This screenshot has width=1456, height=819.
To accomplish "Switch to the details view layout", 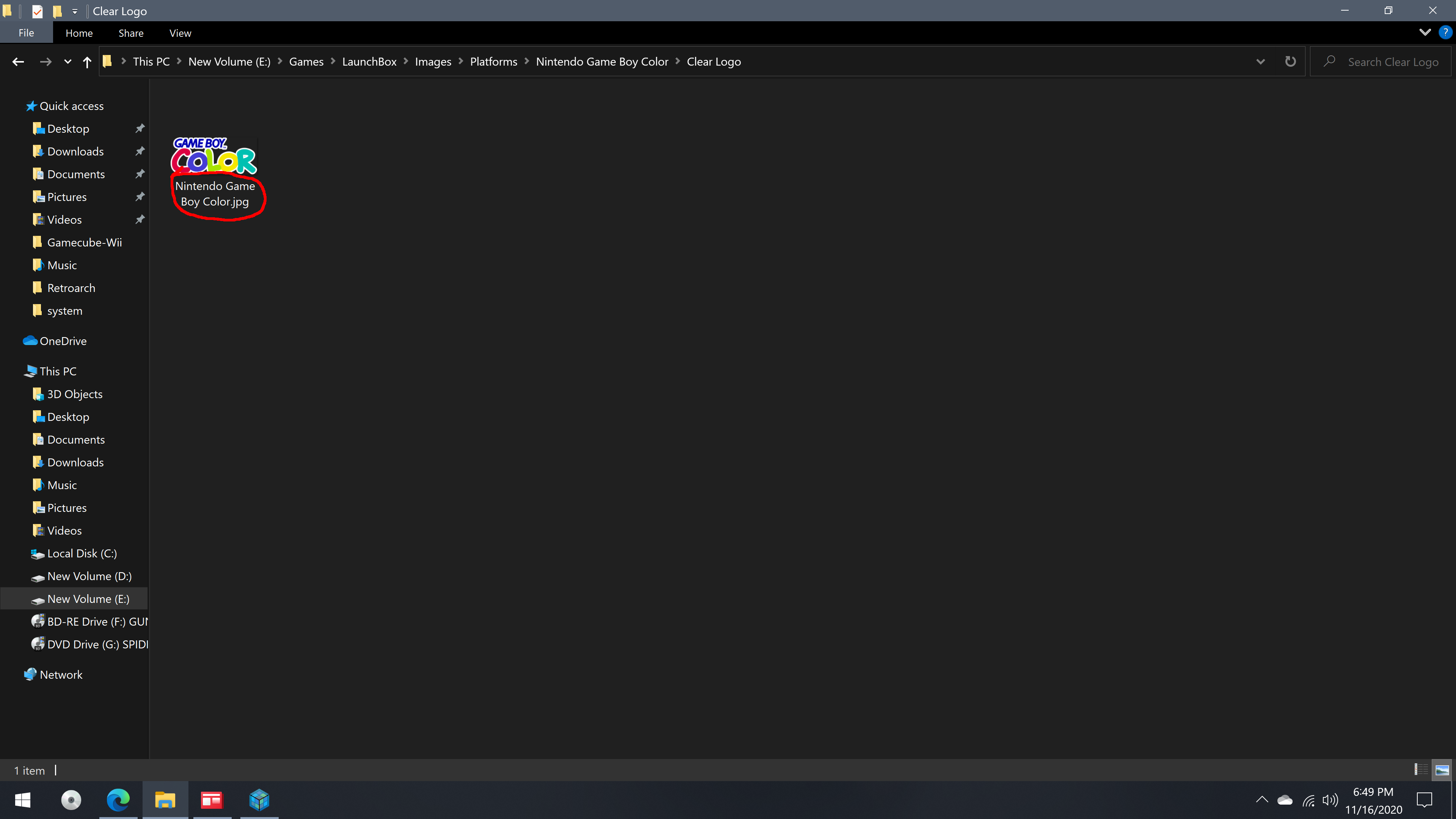I will pos(1421,769).
